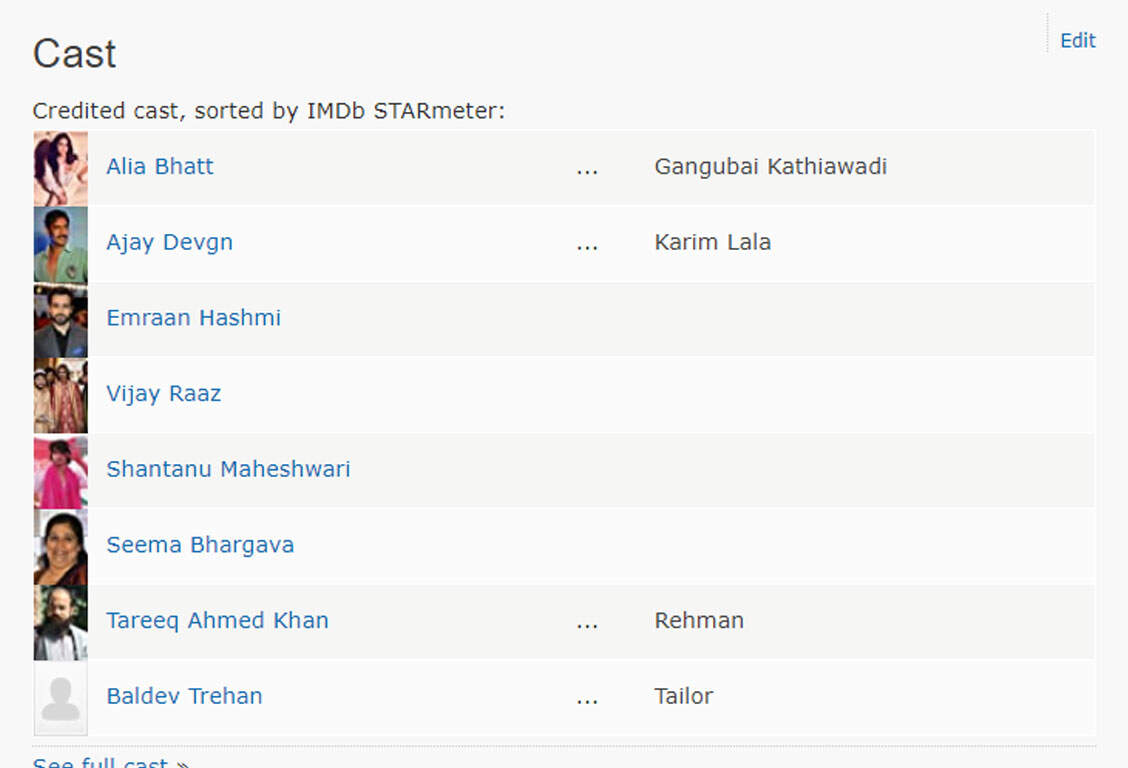Click Vijay Raaz's photo thumbnail
1128x768 pixels.
[x=60, y=396]
